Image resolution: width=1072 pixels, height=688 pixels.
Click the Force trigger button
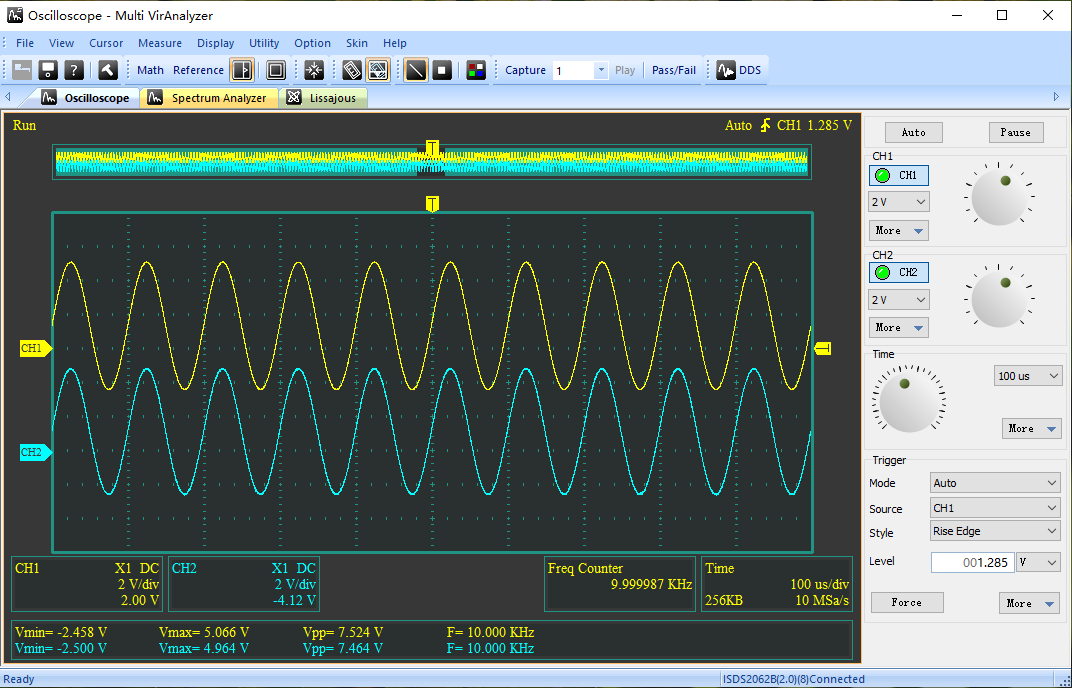tap(907, 603)
